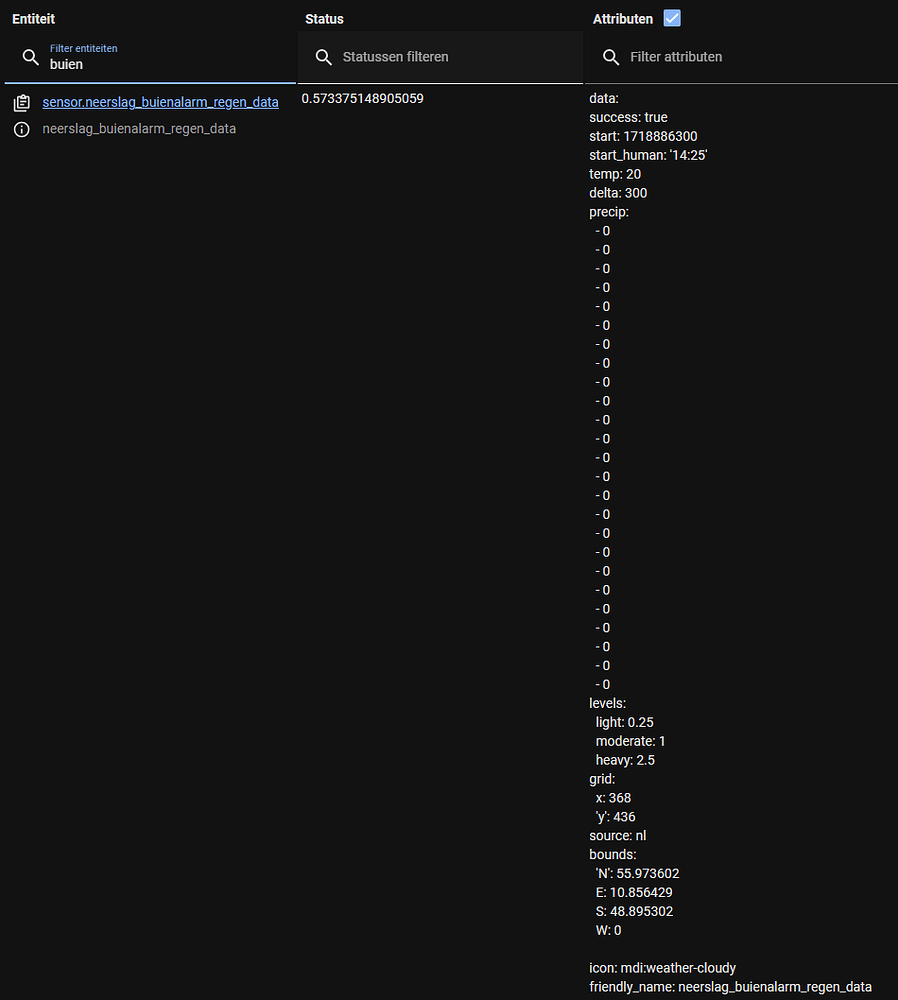Screen dimensions: 898x1000
Task: Click the search icon beside Statussen filteren
Action: [324, 57]
